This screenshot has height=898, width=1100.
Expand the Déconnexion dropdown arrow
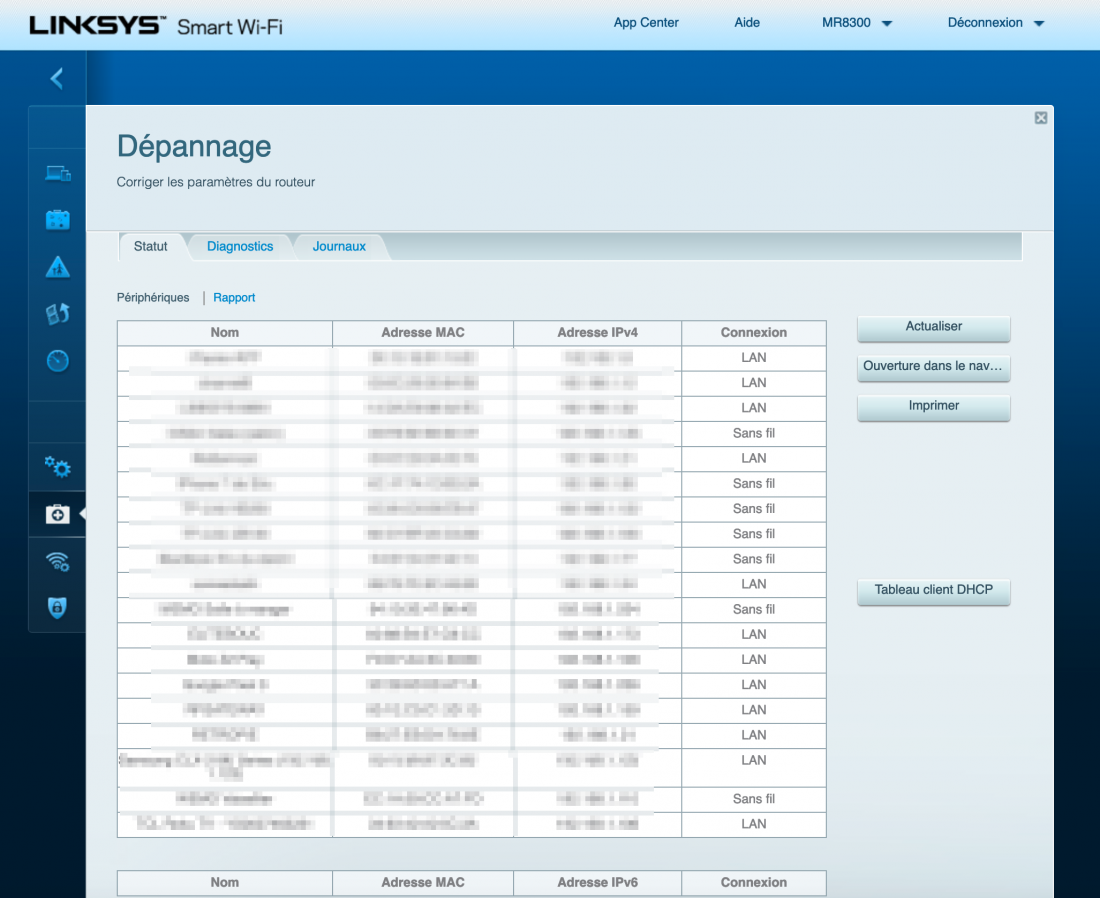click(1038, 24)
